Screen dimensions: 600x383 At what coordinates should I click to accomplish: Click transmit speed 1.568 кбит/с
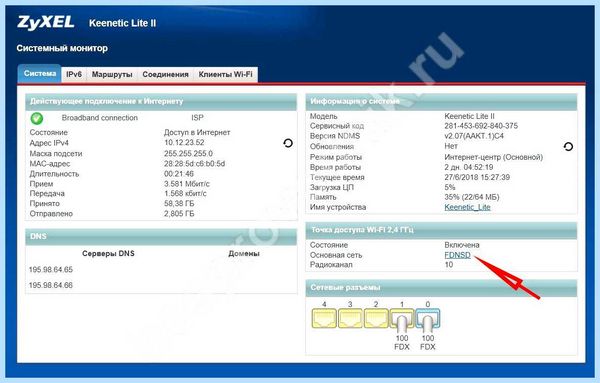pos(185,194)
